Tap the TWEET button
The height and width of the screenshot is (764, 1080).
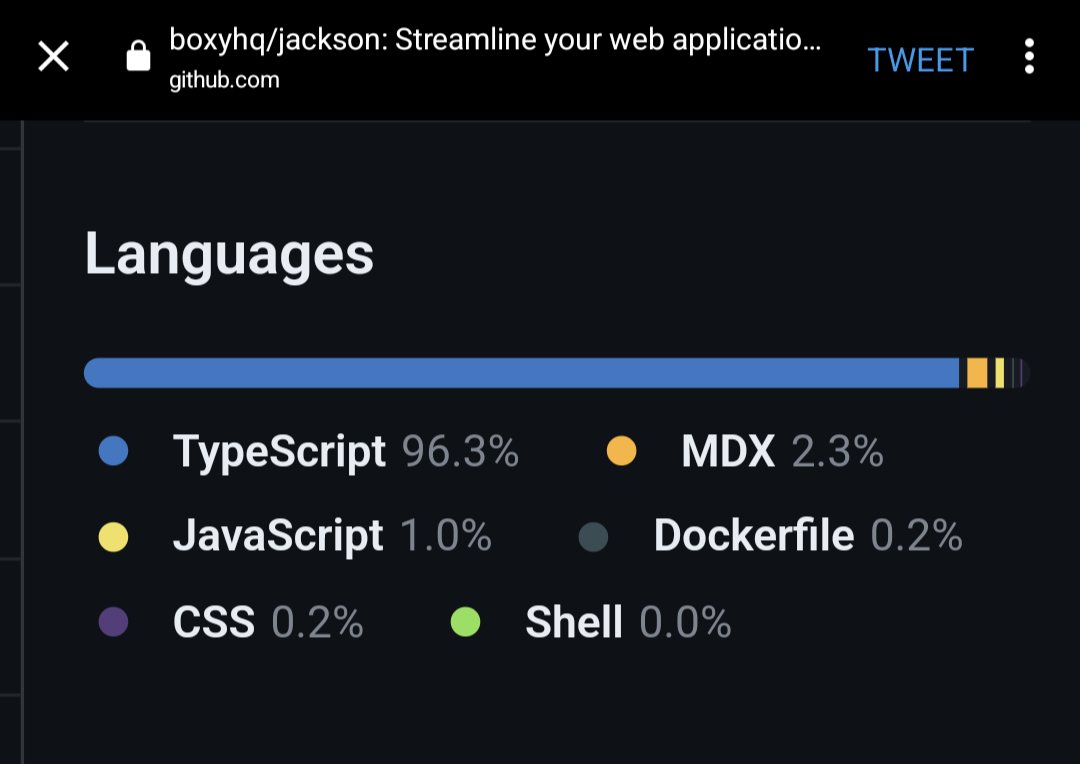(x=920, y=60)
